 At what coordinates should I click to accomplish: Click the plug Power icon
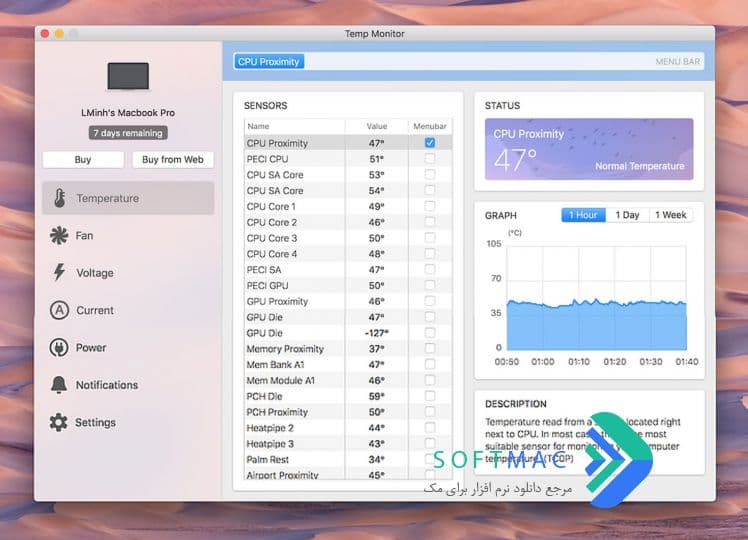click(x=59, y=347)
